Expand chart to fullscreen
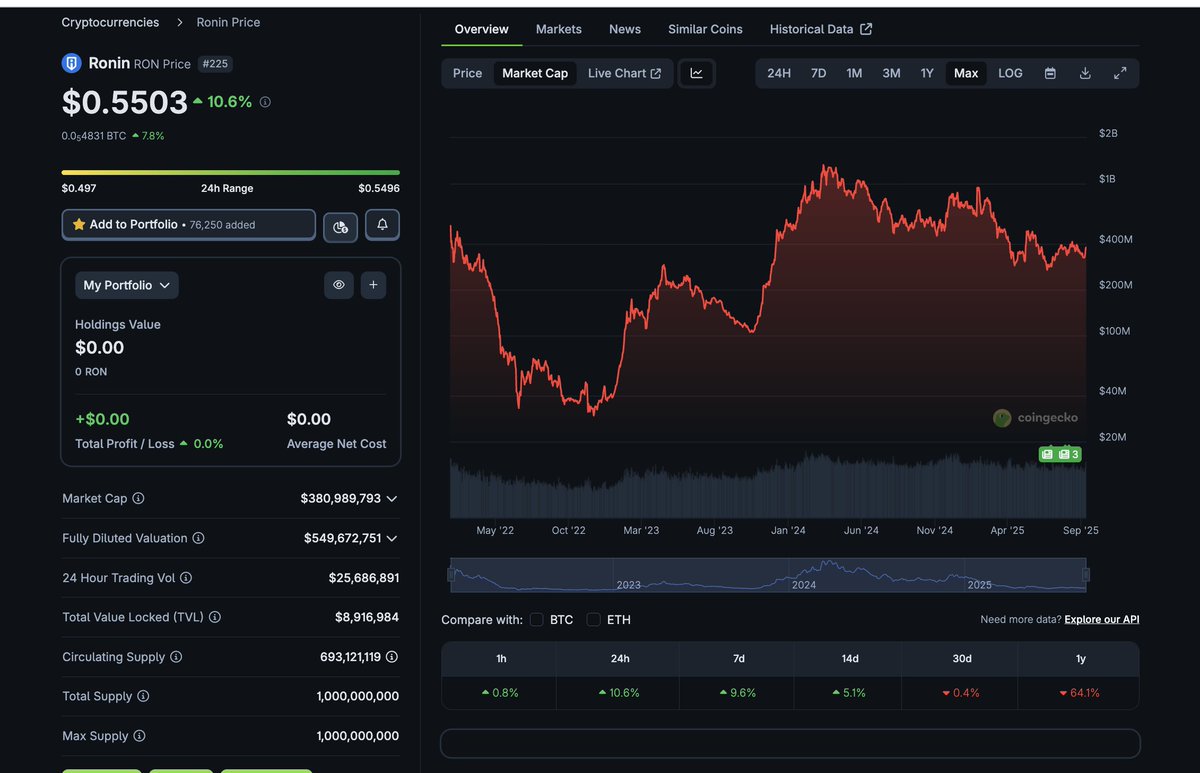Screen dimensions: 1200x773 point(1120,73)
